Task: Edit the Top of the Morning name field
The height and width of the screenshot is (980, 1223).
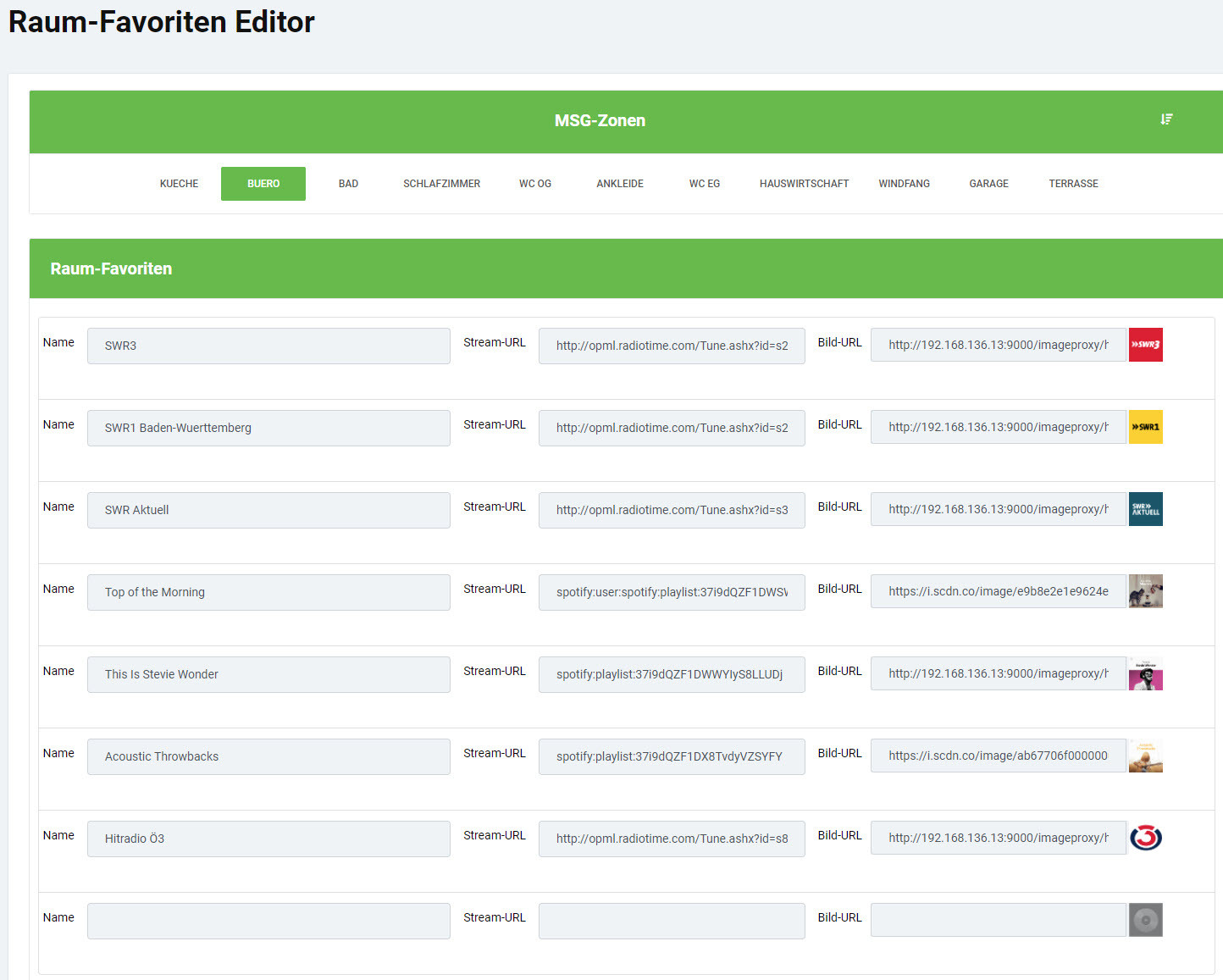Action: pyautogui.click(x=268, y=592)
